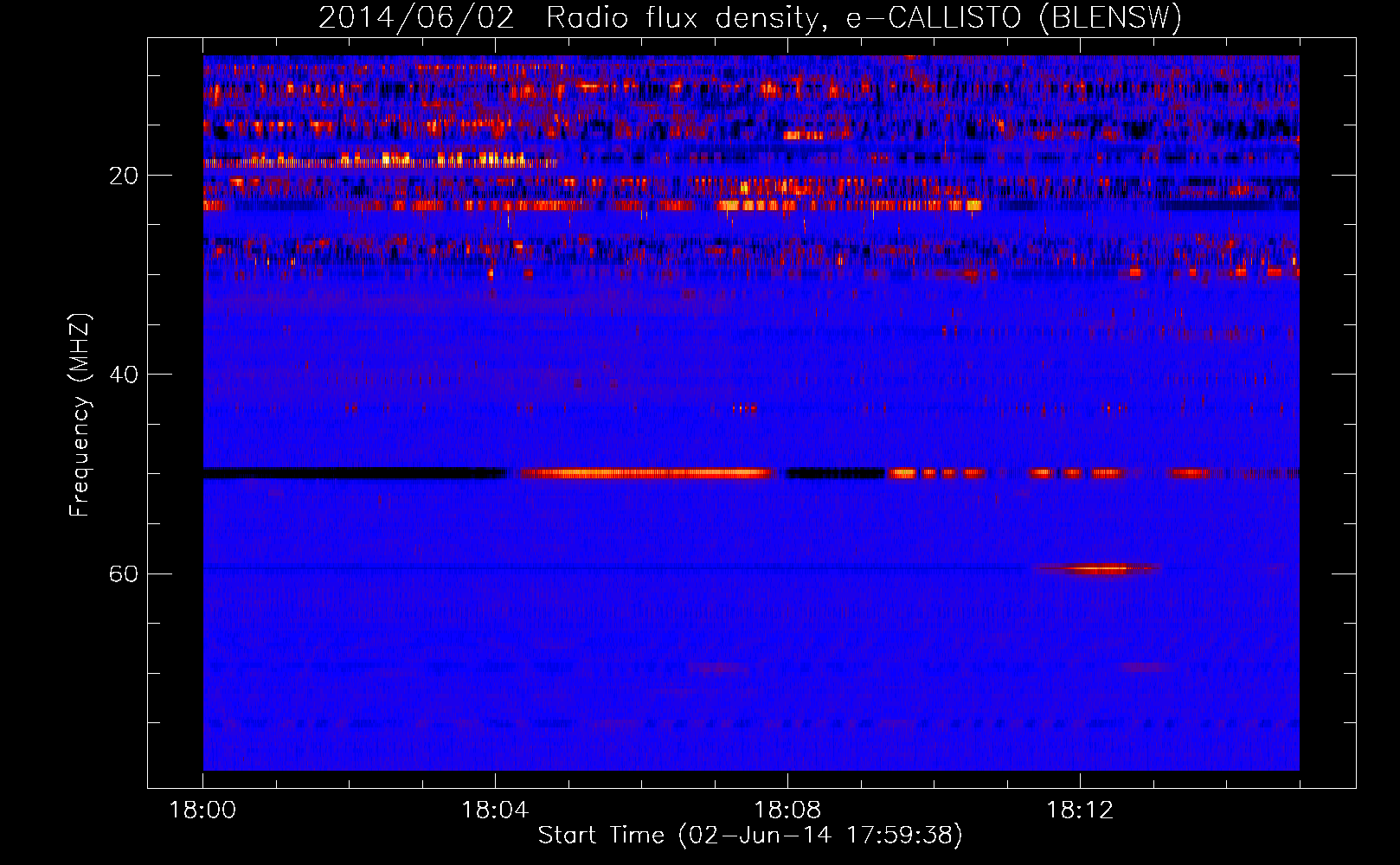
Task: Select the '60' frequency axis label
Action: tap(123, 573)
